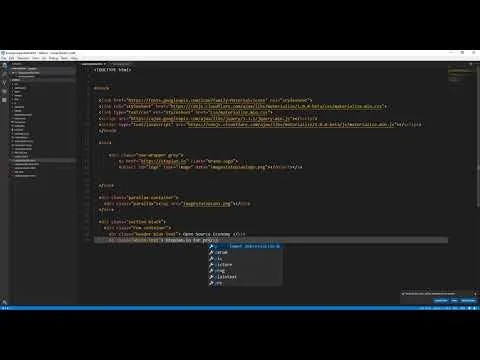The image size is (480, 360).
Task: Click the feedback smiley in status bar
Action: (469, 308)
